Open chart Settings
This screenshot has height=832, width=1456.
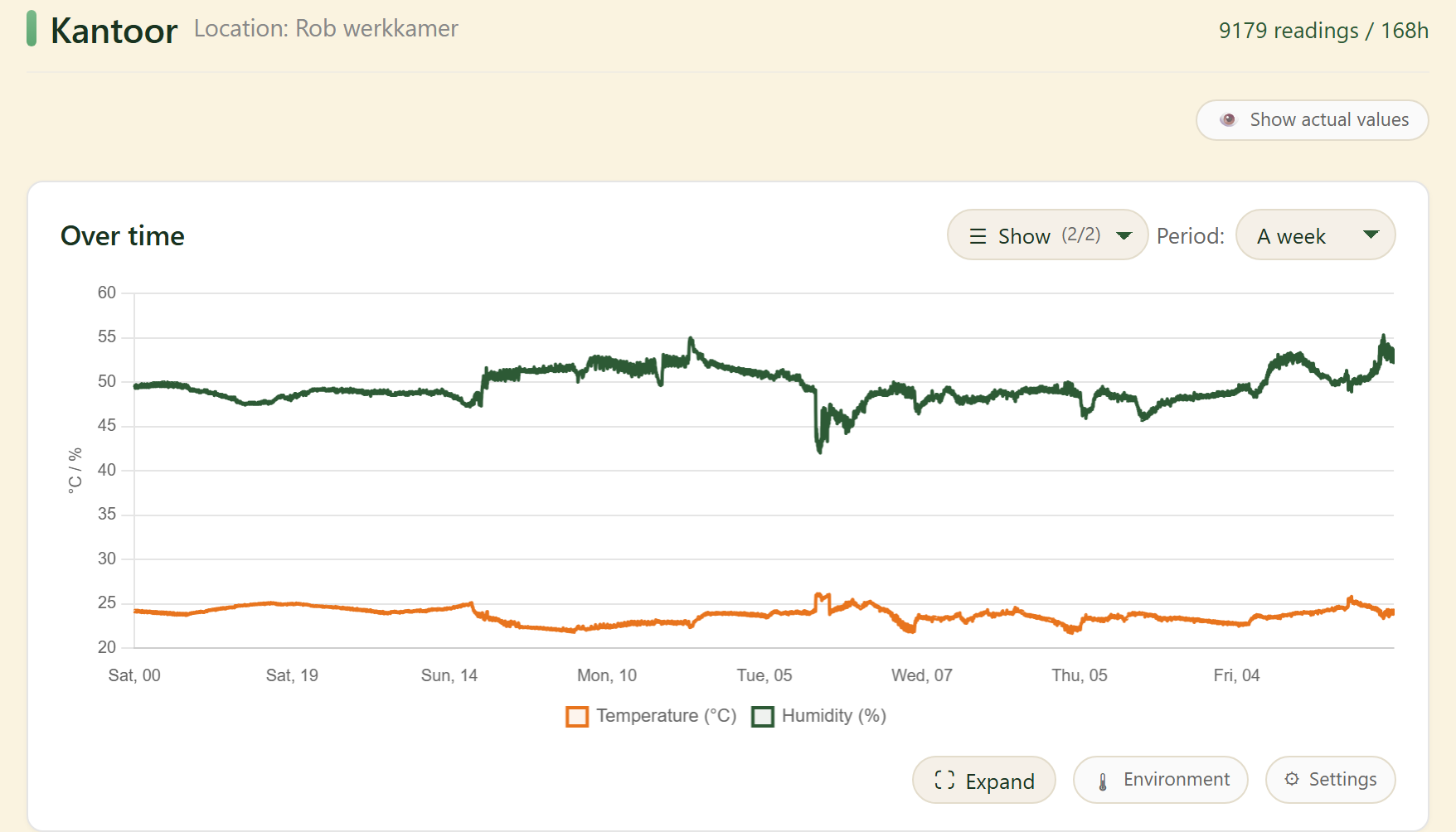(1330, 780)
